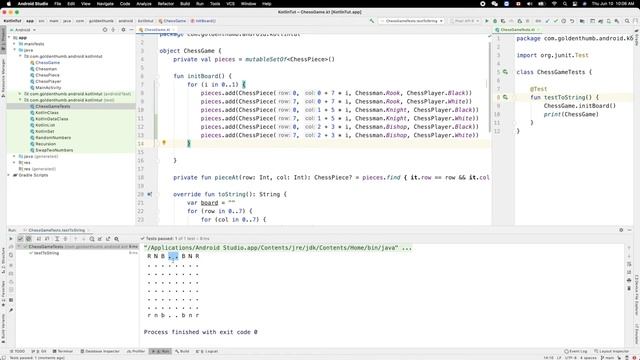The width and height of the screenshot is (640, 360).
Task: Collapse ChessGameTests node in test results tree
Action: coord(19,247)
